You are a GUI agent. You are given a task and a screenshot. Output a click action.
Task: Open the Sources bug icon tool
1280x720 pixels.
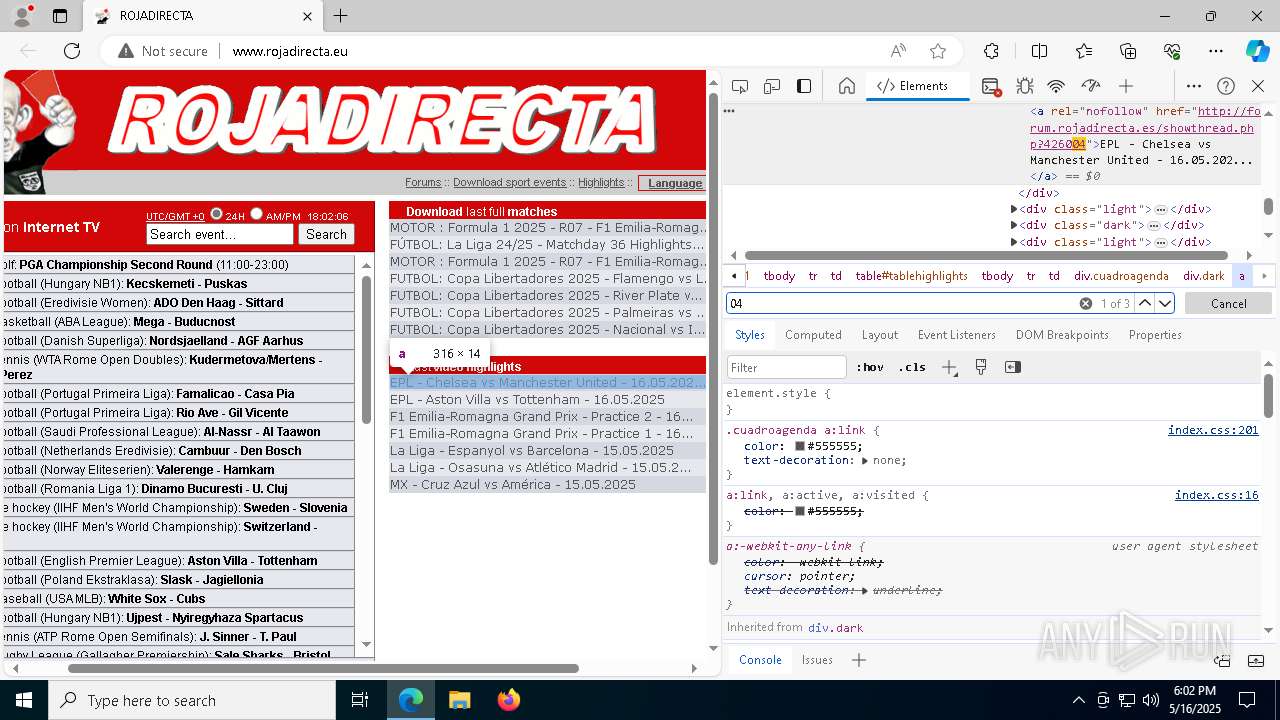pos(1024,86)
